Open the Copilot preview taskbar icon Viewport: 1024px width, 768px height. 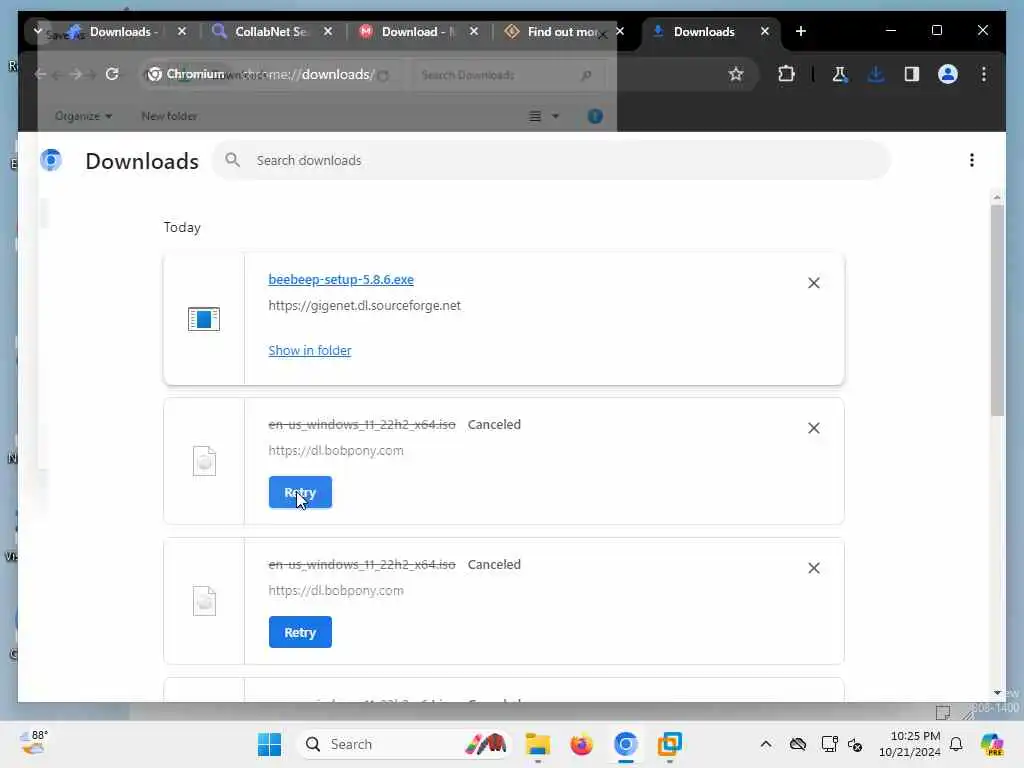tap(992, 744)
